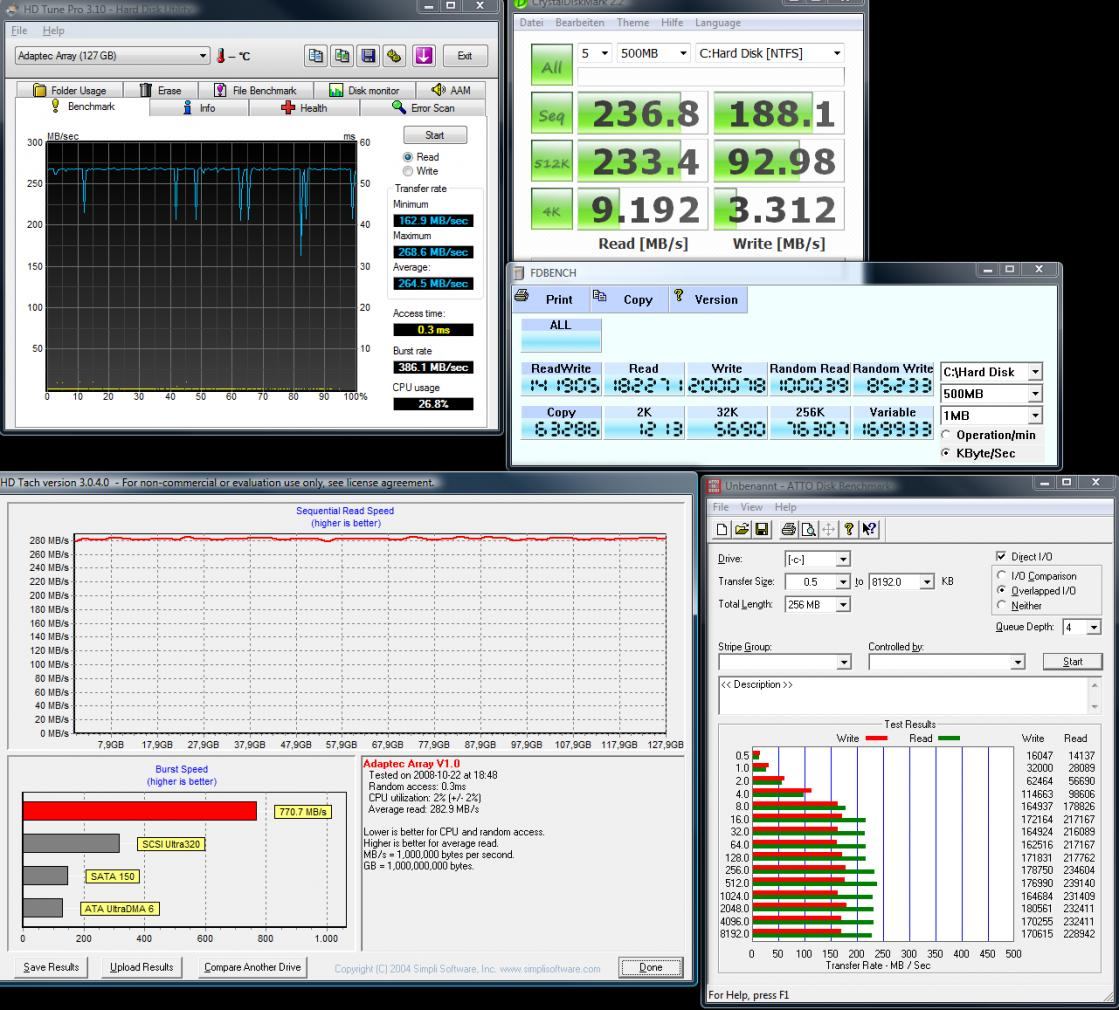Open the Help menu in HD Tune Pro
The width and height of the screenshot is (1119, 1010).
click(x=54, y=31)
